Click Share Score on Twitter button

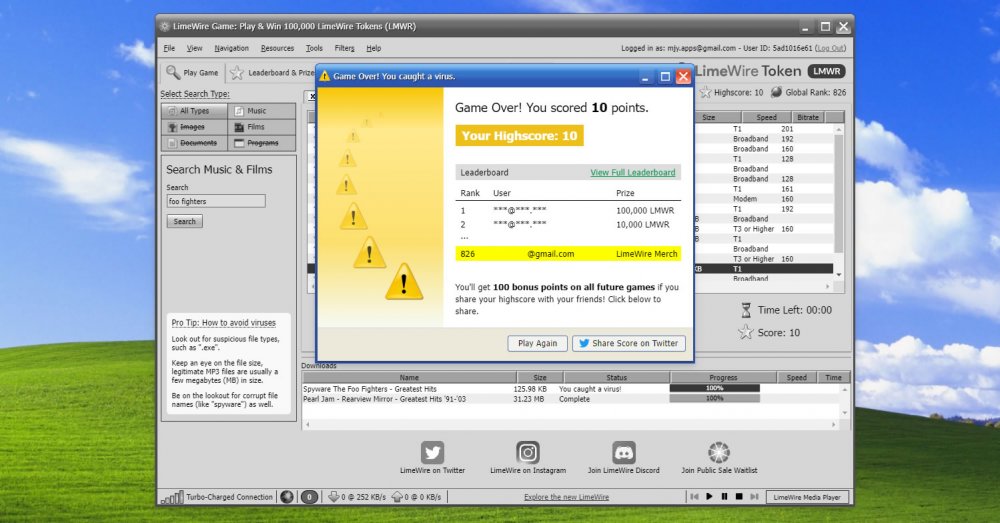[x=629, y=343]
